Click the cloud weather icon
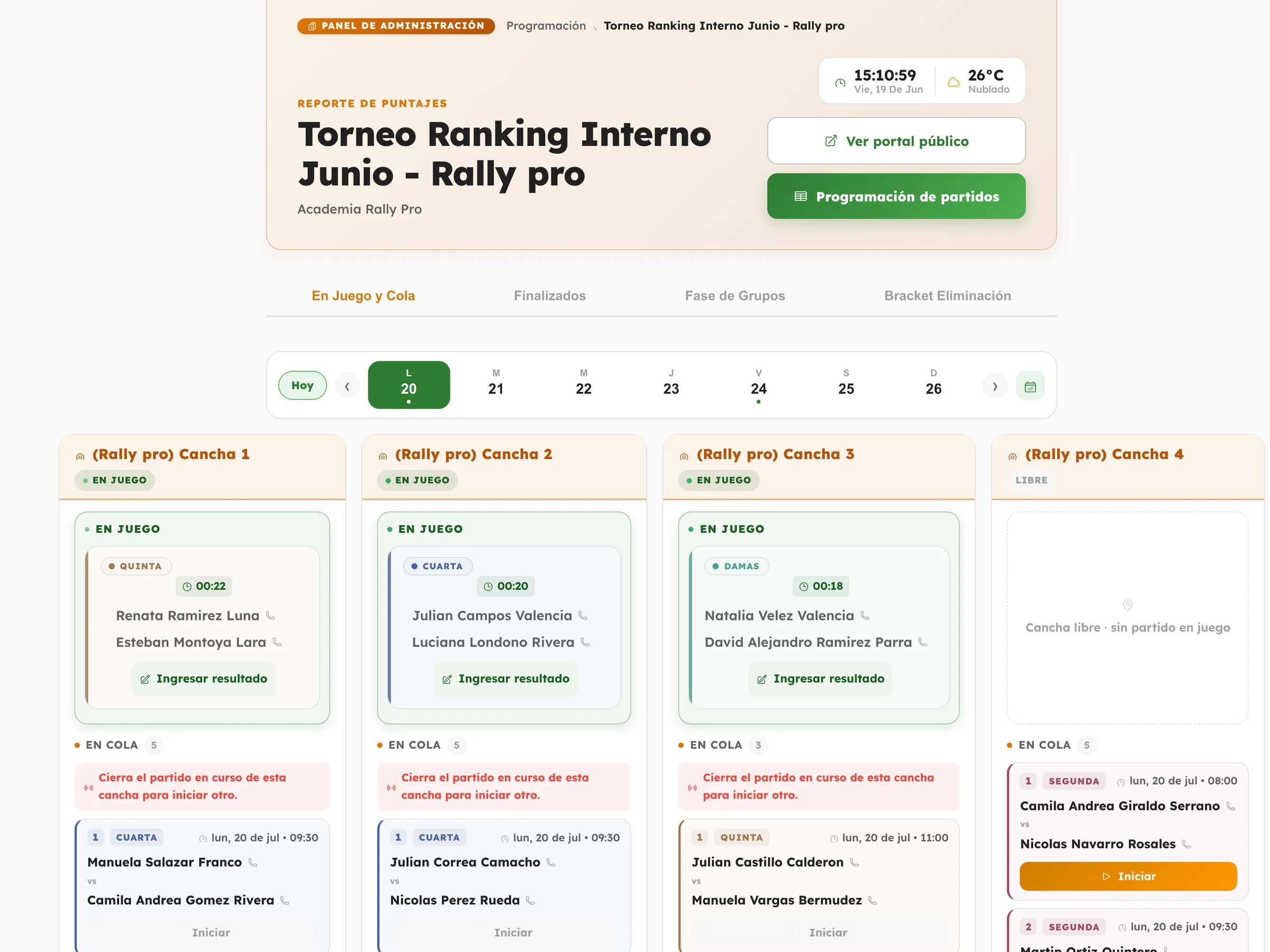Viewport: 1270px width, 952px height. coord(953,82)
